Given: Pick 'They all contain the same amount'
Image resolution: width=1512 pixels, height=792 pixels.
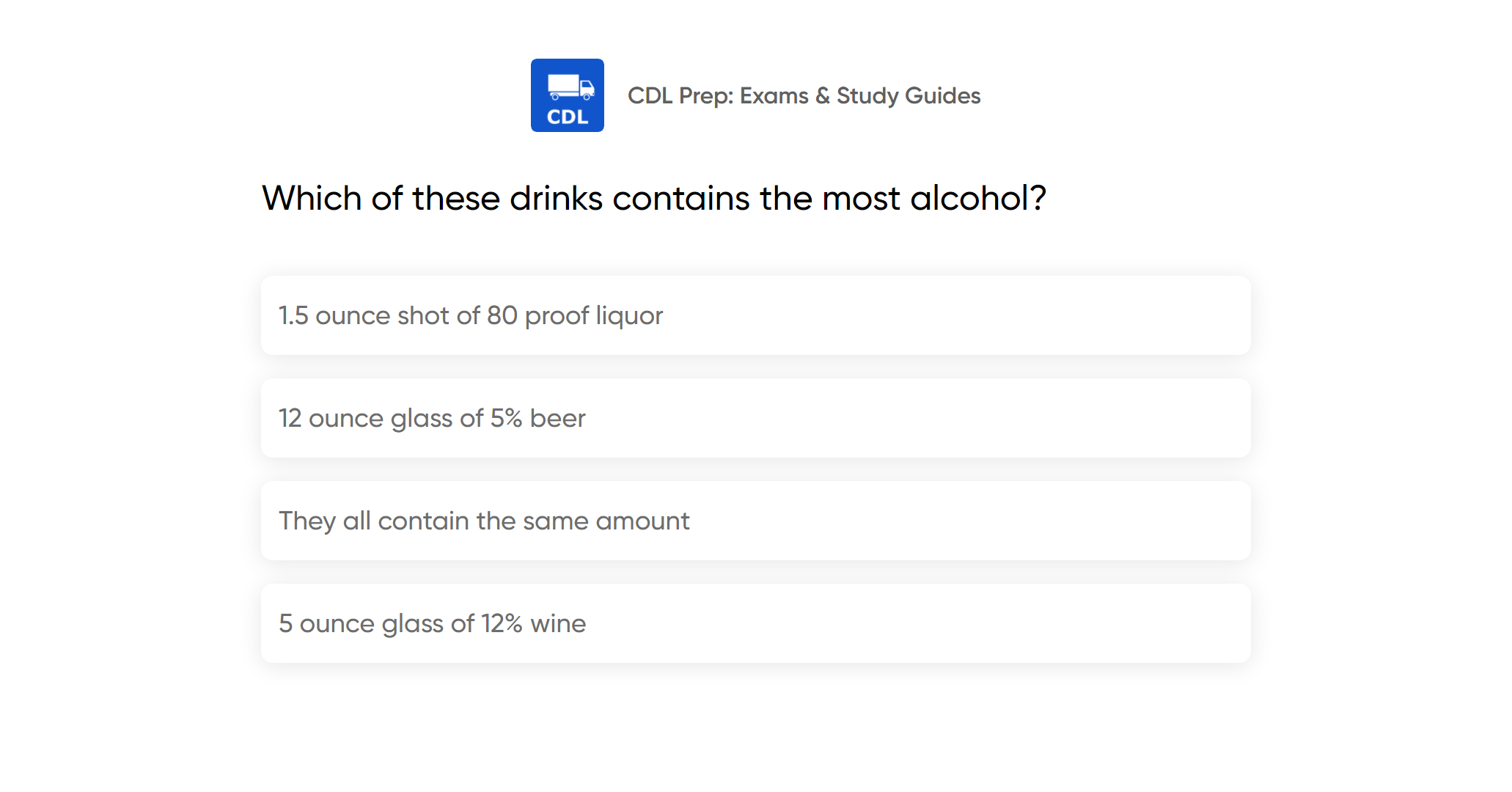Looking at the screenshot, I should tap(484, 521).
